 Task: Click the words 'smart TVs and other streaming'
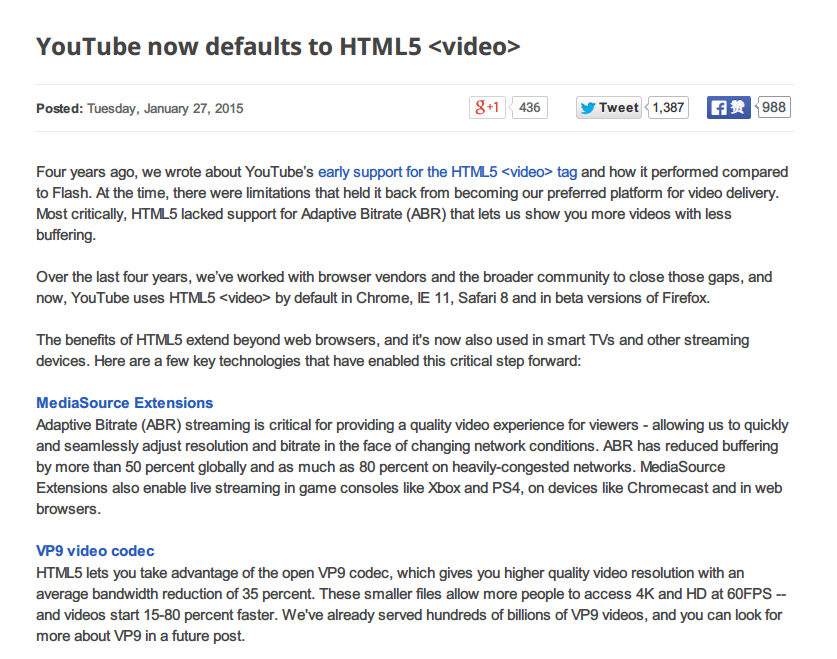pos(648,340)
